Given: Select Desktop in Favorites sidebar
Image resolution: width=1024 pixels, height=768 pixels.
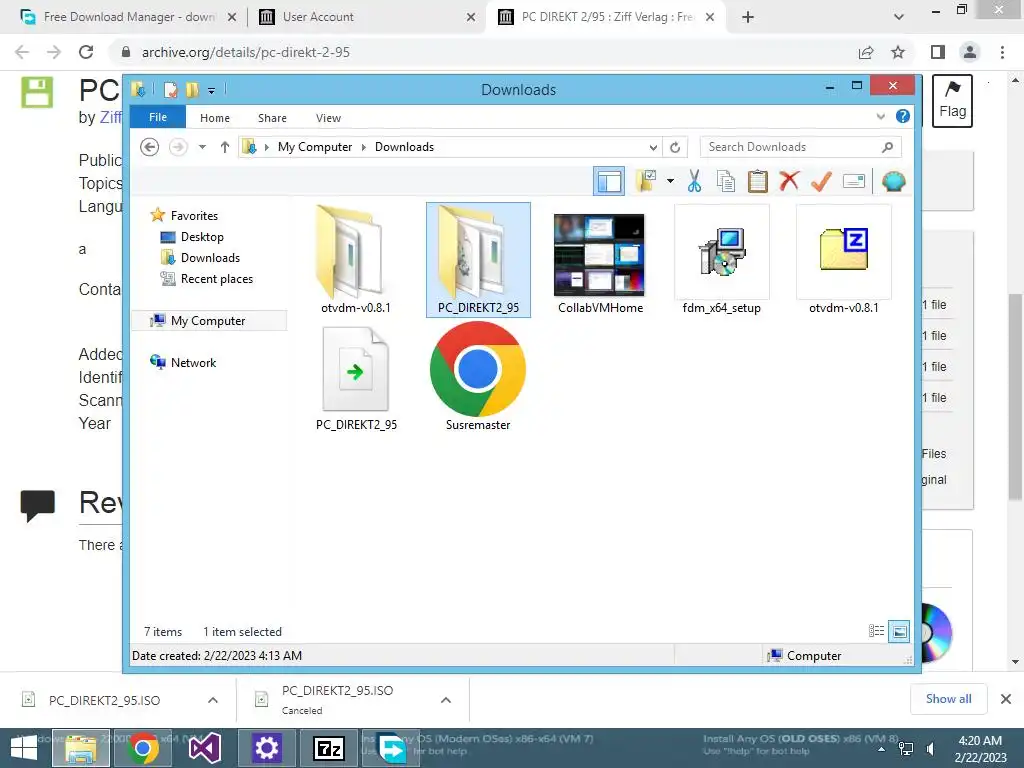Looking at the screenshot, I should pyautogui.click(x=202, y=236).
